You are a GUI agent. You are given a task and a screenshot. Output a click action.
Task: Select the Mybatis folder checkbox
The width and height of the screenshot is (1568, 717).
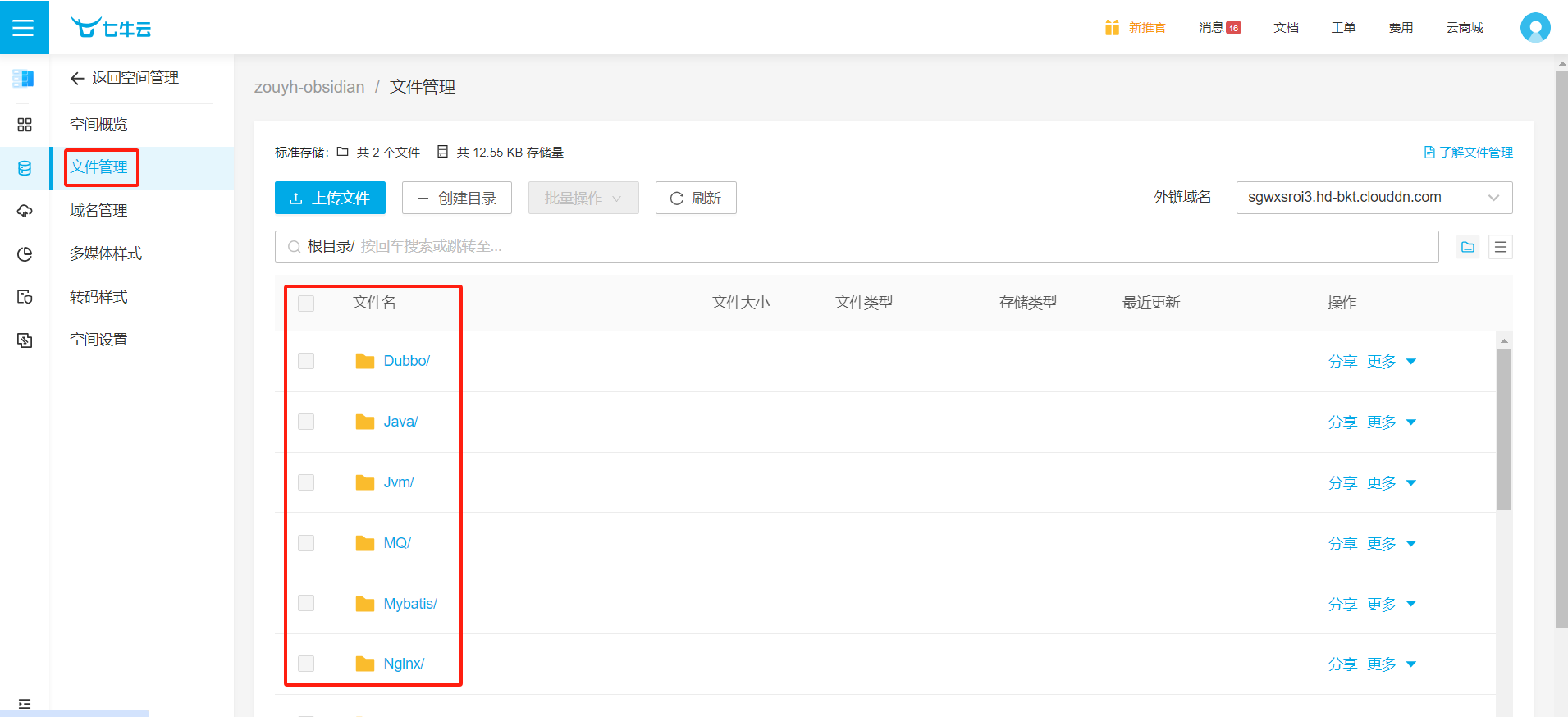306,604
